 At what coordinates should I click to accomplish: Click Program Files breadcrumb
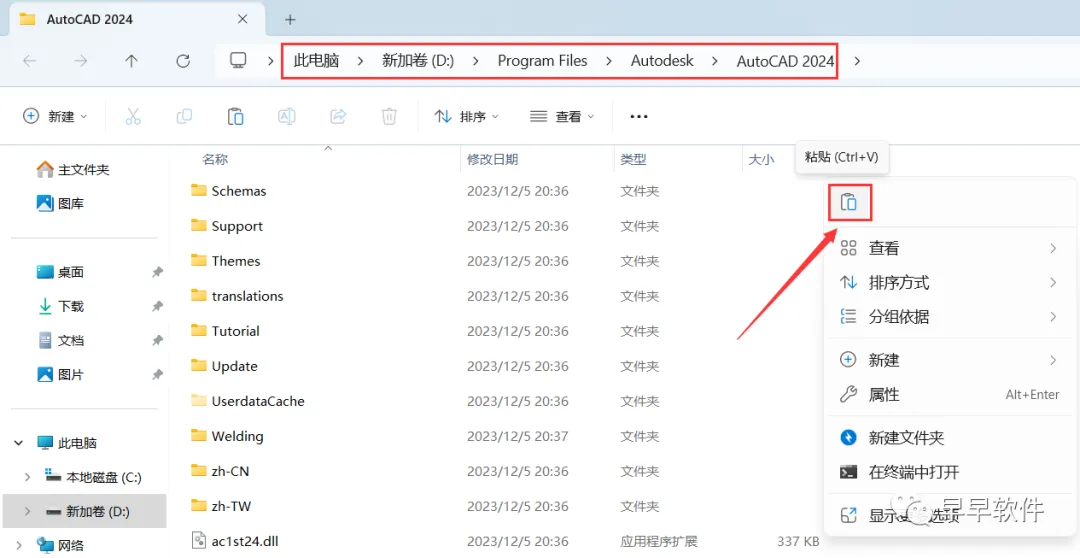[542, 61]
